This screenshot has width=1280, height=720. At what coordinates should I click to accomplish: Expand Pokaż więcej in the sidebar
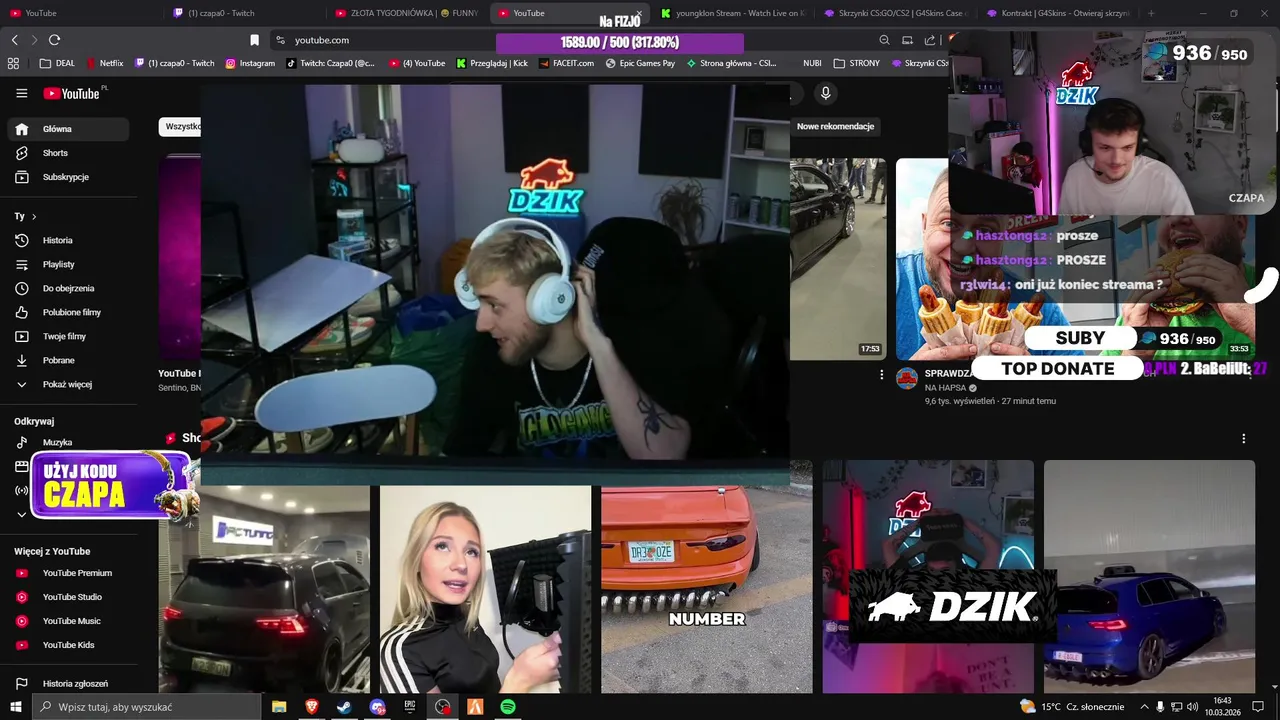click(68, 384)
